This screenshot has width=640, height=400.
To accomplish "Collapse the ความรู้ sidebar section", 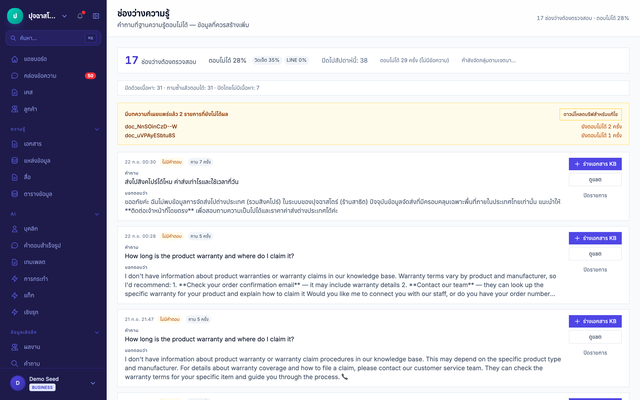I will (97, 129).
